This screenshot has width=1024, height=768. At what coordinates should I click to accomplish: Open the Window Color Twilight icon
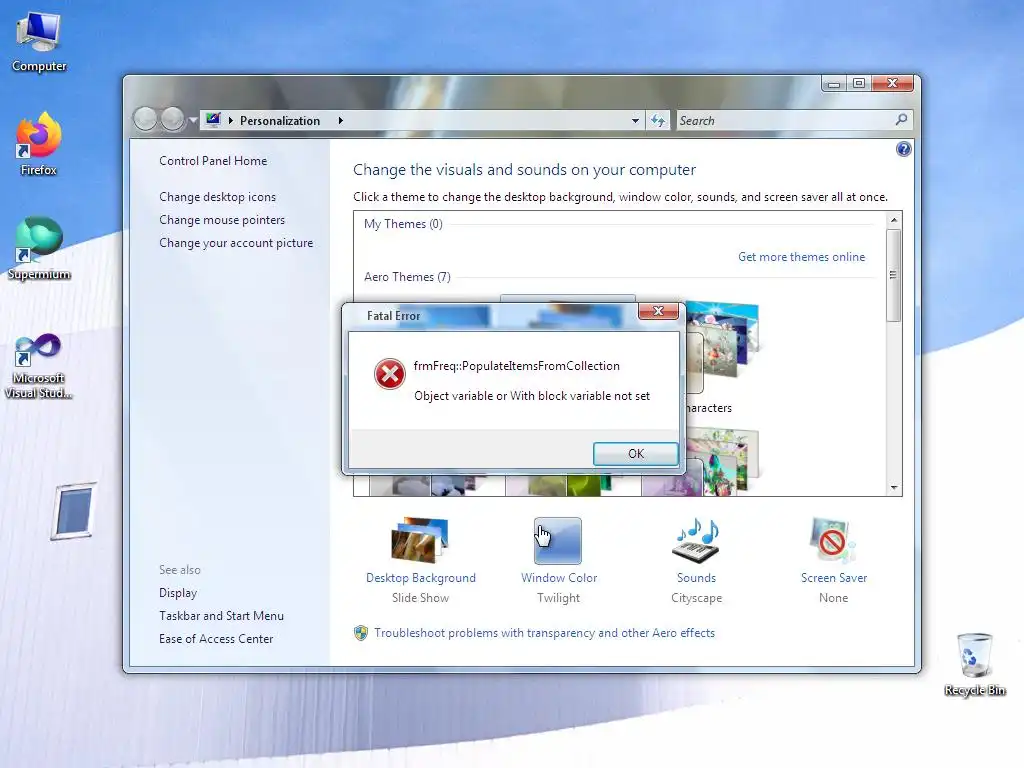tap(558, 541)
